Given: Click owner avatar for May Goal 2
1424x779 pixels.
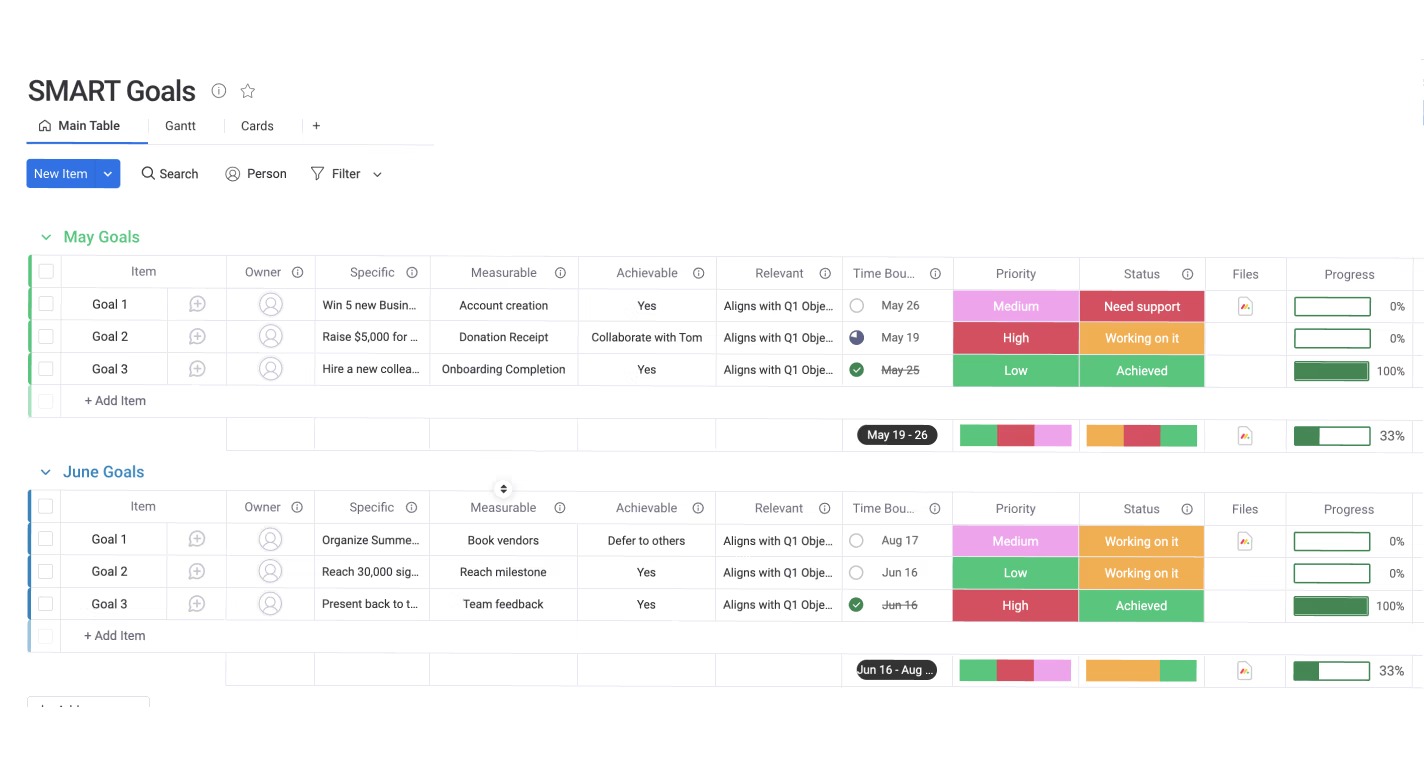Looking at the screenshot, I should point(270,337).
